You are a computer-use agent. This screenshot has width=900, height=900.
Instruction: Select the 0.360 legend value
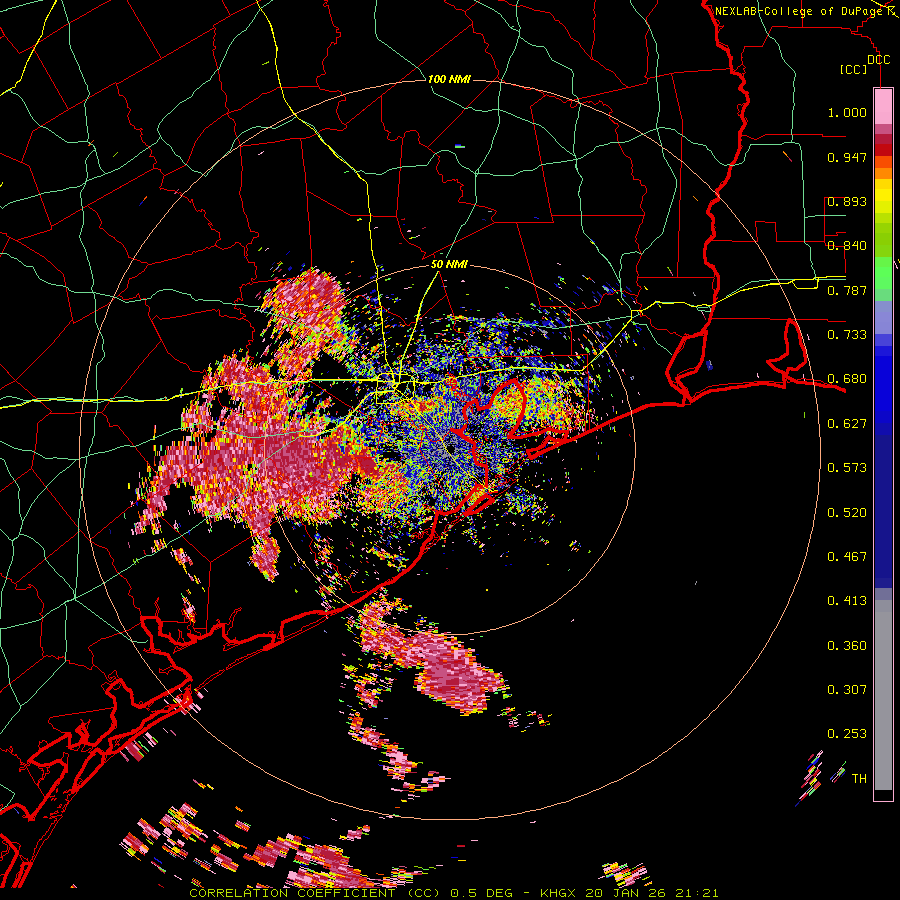(x=847, y=646)
